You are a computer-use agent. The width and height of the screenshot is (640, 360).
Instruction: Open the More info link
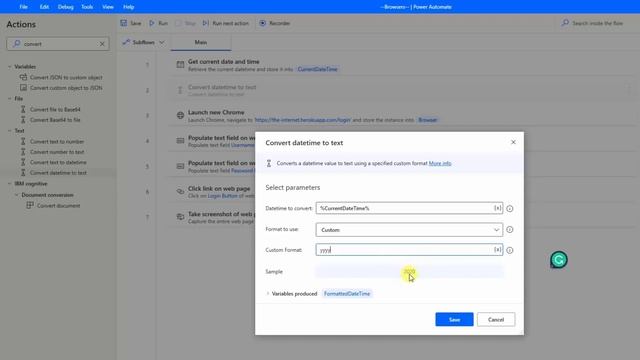coord(440,163)
